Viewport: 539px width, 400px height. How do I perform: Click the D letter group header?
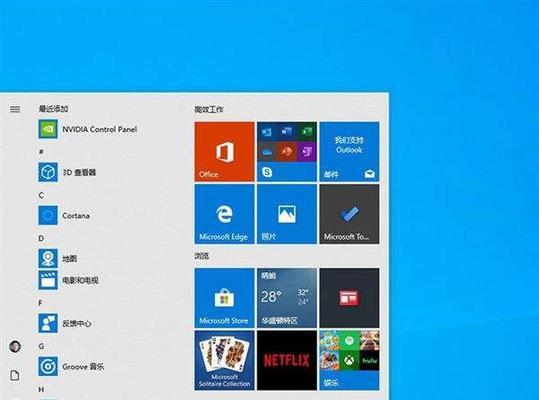point(41,238)
